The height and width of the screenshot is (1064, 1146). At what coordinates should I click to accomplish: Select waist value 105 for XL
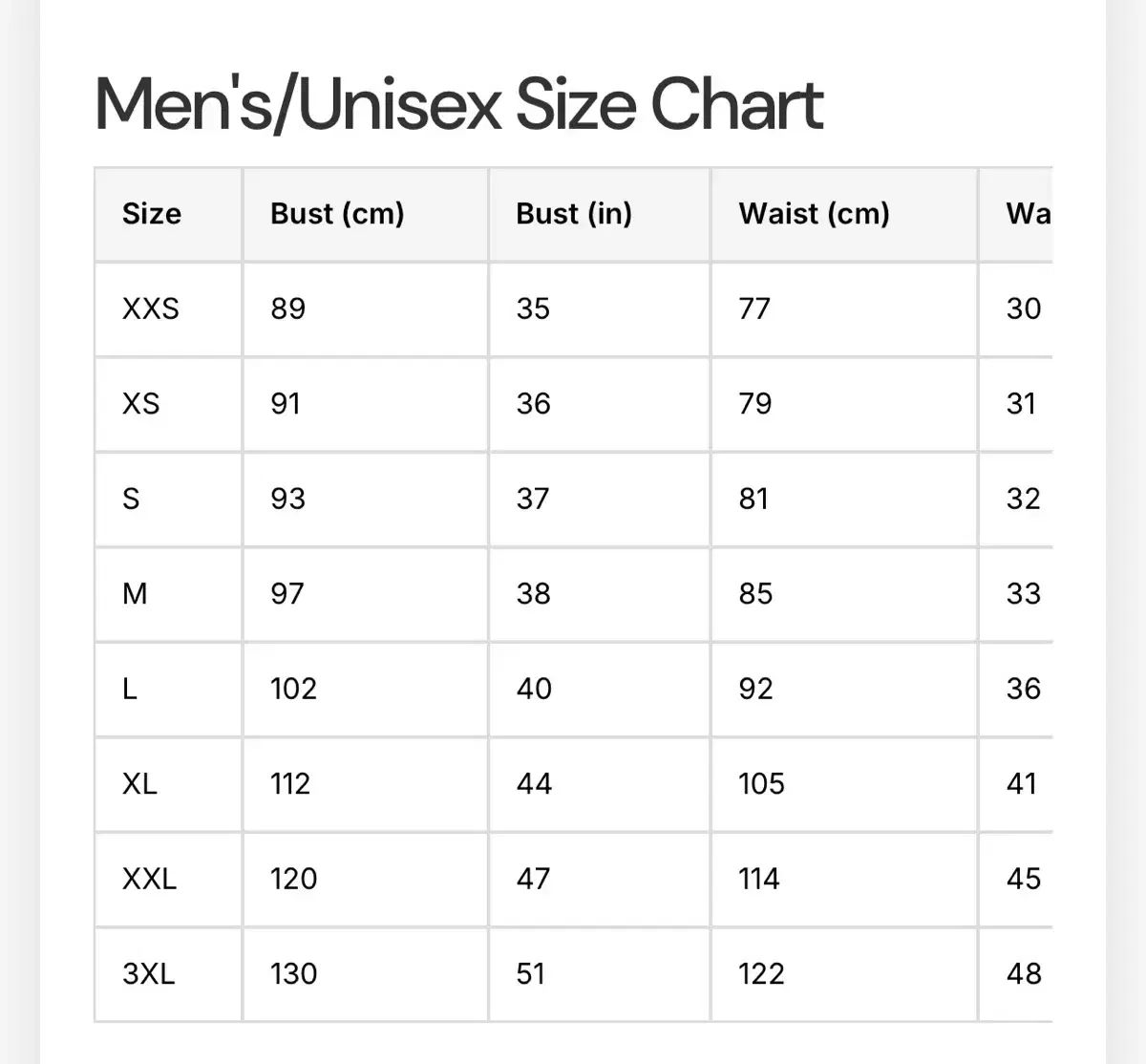click(x=761, y=783)
